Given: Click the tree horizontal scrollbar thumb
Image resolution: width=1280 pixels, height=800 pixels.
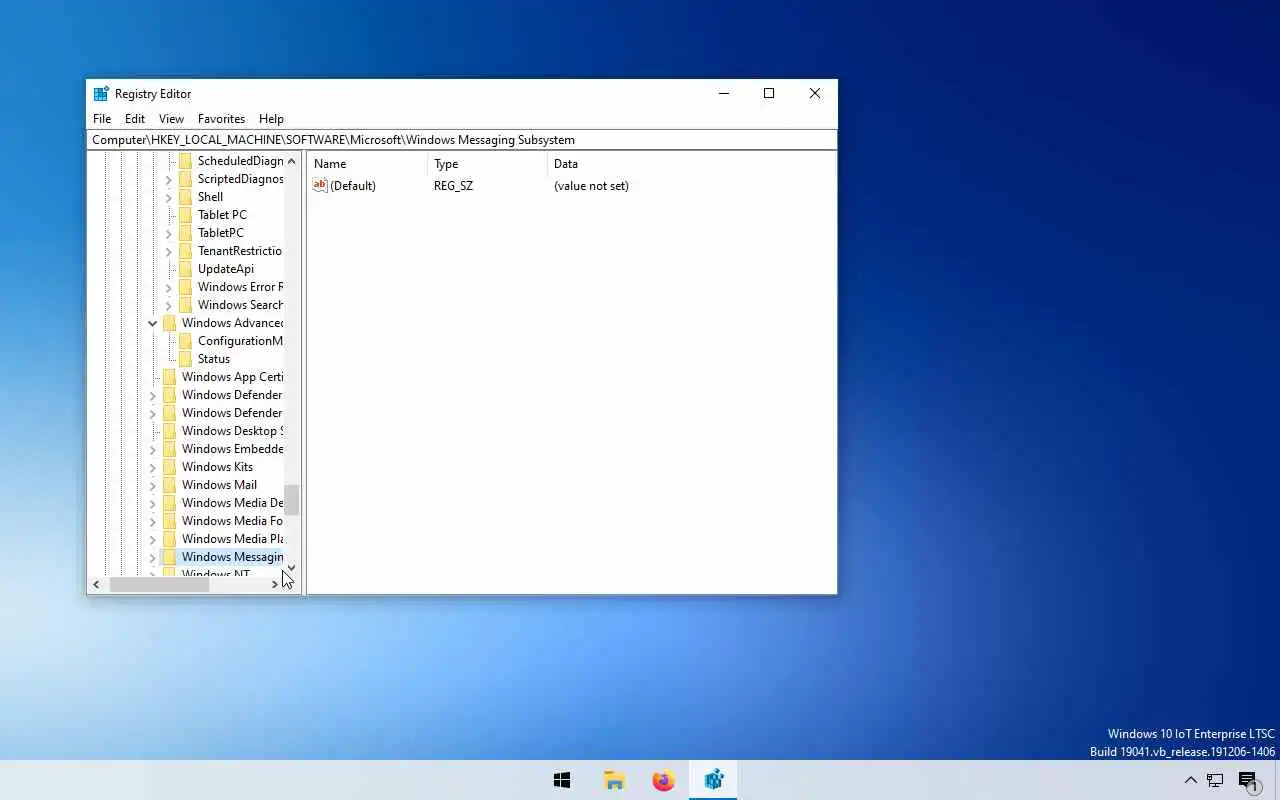Looking at the screenshot, I should pyautogui.click(x=159, y=585).
